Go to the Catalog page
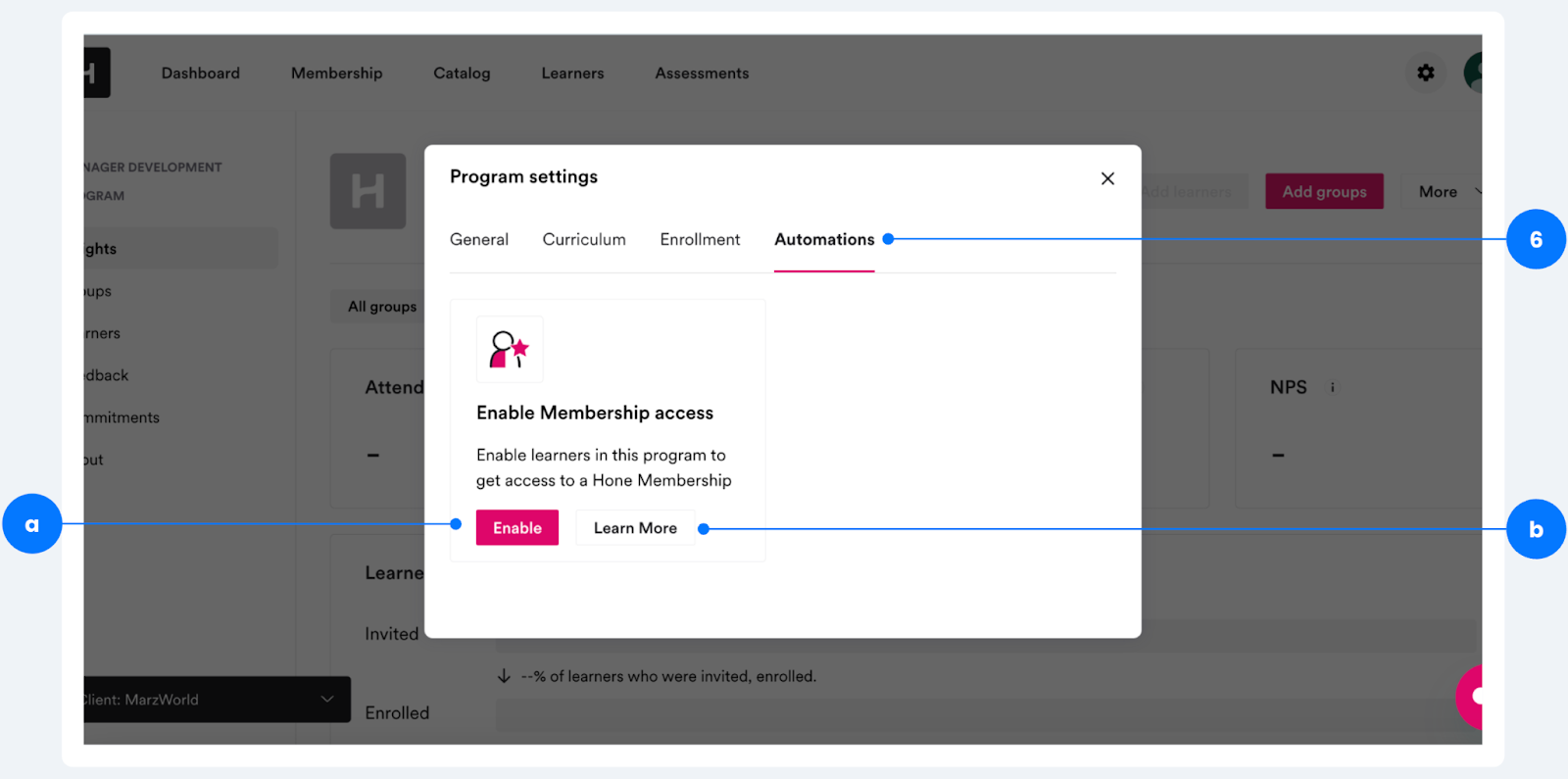 (x=462, y=73)
